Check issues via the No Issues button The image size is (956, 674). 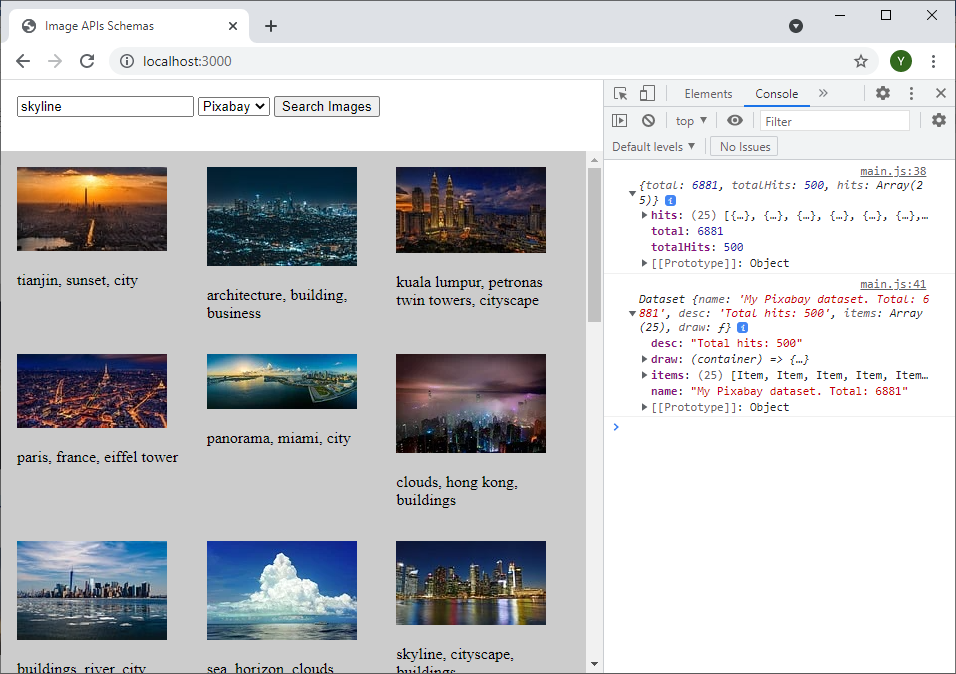tap(743, 145)
